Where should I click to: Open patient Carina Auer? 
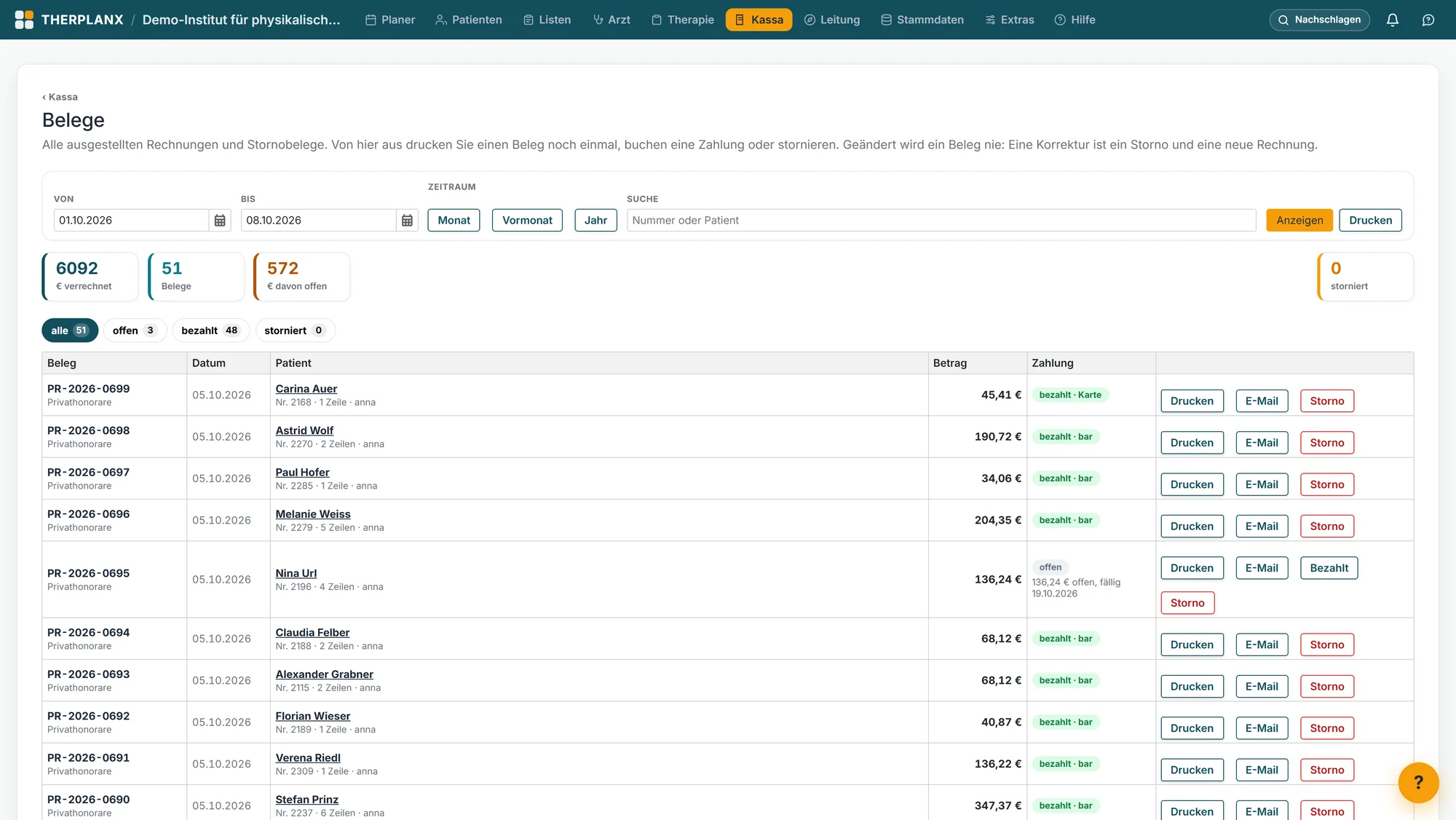click(x=306, y=389)
